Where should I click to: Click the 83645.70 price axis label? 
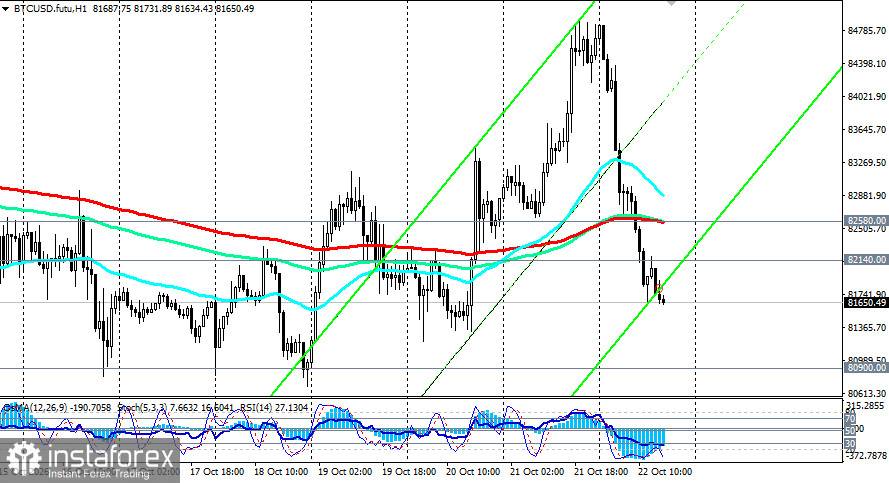click(866, 130)
